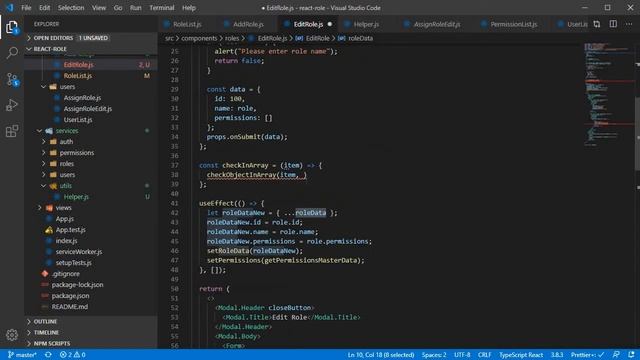640x360 pixels.
Task: Open package.json in the explorer
Action: coord(70,296)
